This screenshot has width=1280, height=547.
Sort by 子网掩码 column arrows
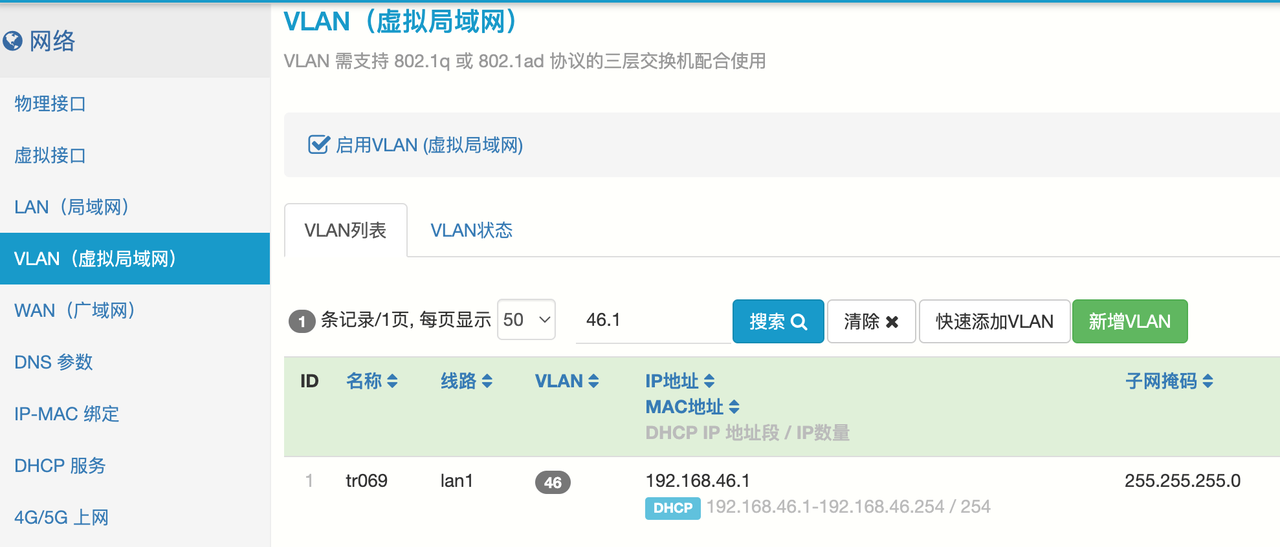coord(1208,381)
